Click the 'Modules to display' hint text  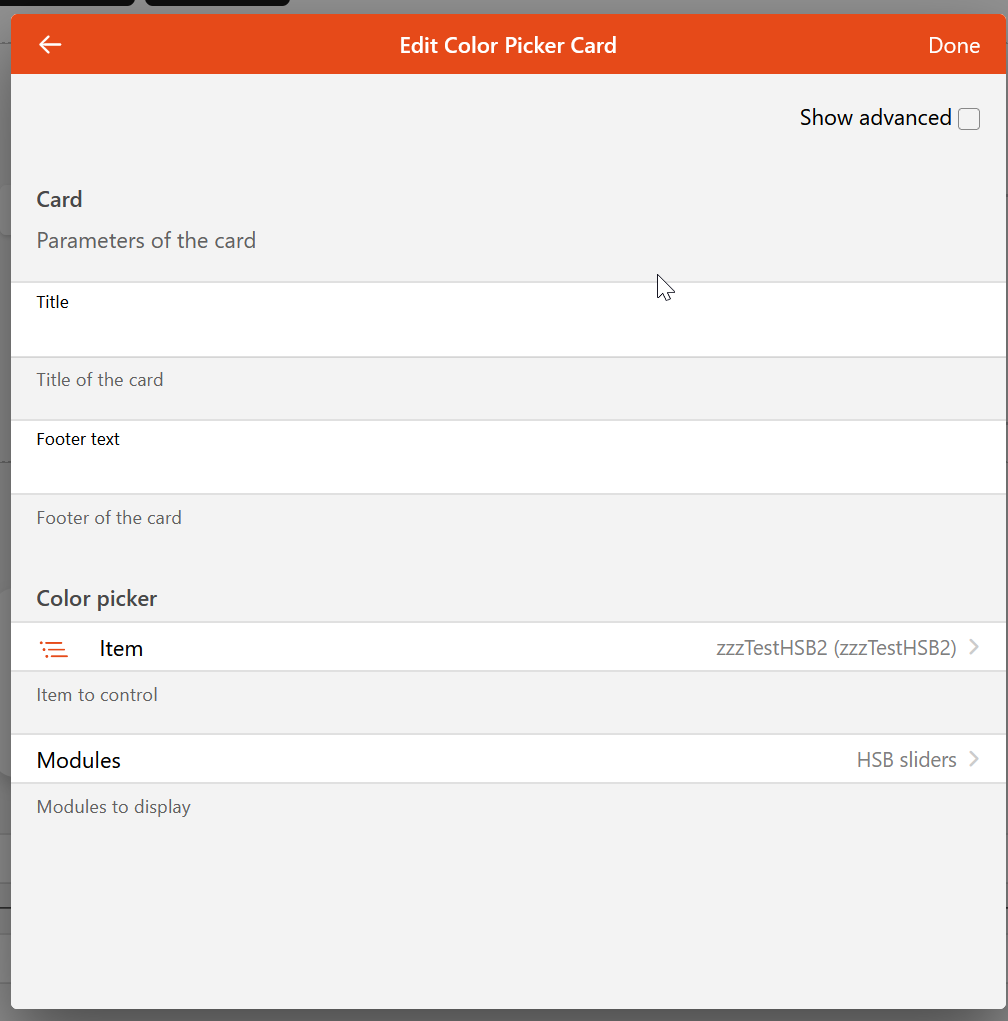[114, 807]
